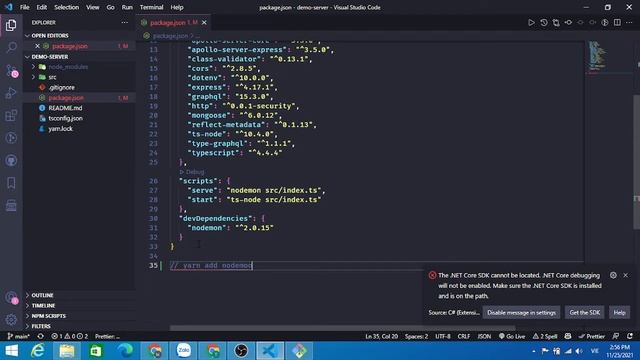The height and width of the screenshot is (360, 640).
Task: Open the Explorer view in activity bar
Action: coord(11,25)
